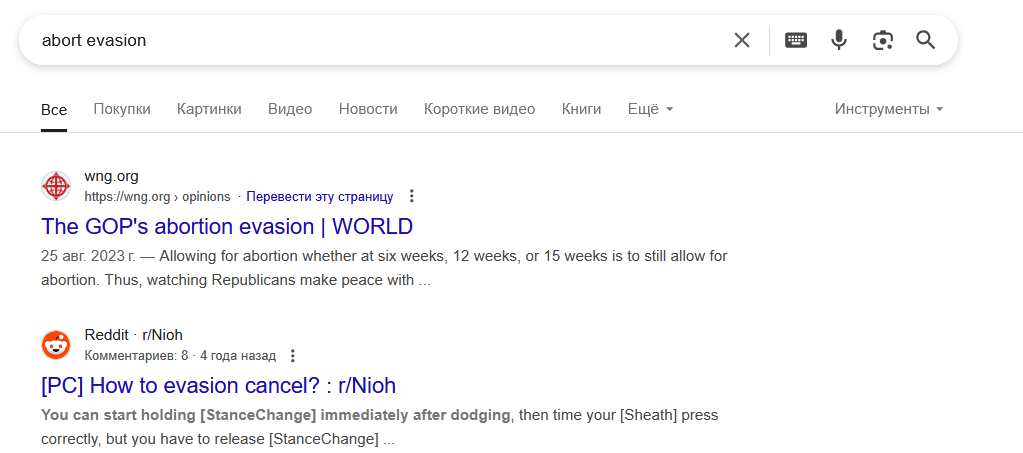Click the magnifying glass search button
The image size is (1023, 453).
tap(926, 40)
